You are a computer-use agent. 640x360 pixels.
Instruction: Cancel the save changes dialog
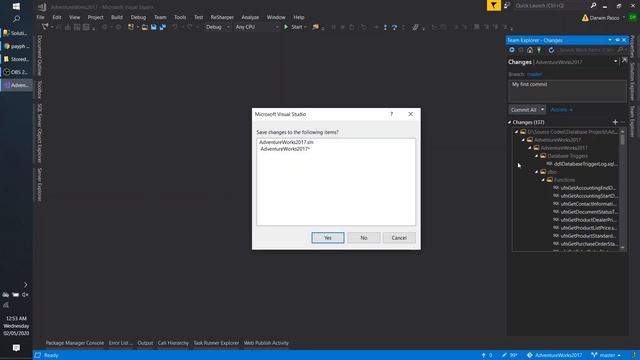point(399,238)
